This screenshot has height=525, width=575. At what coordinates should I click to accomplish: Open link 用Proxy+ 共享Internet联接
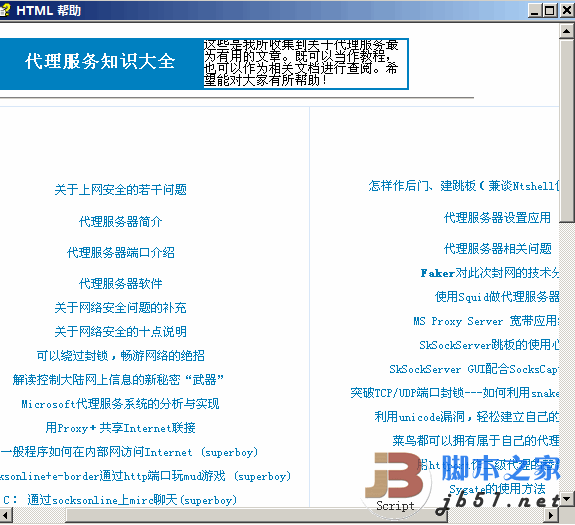pos(120,428)
